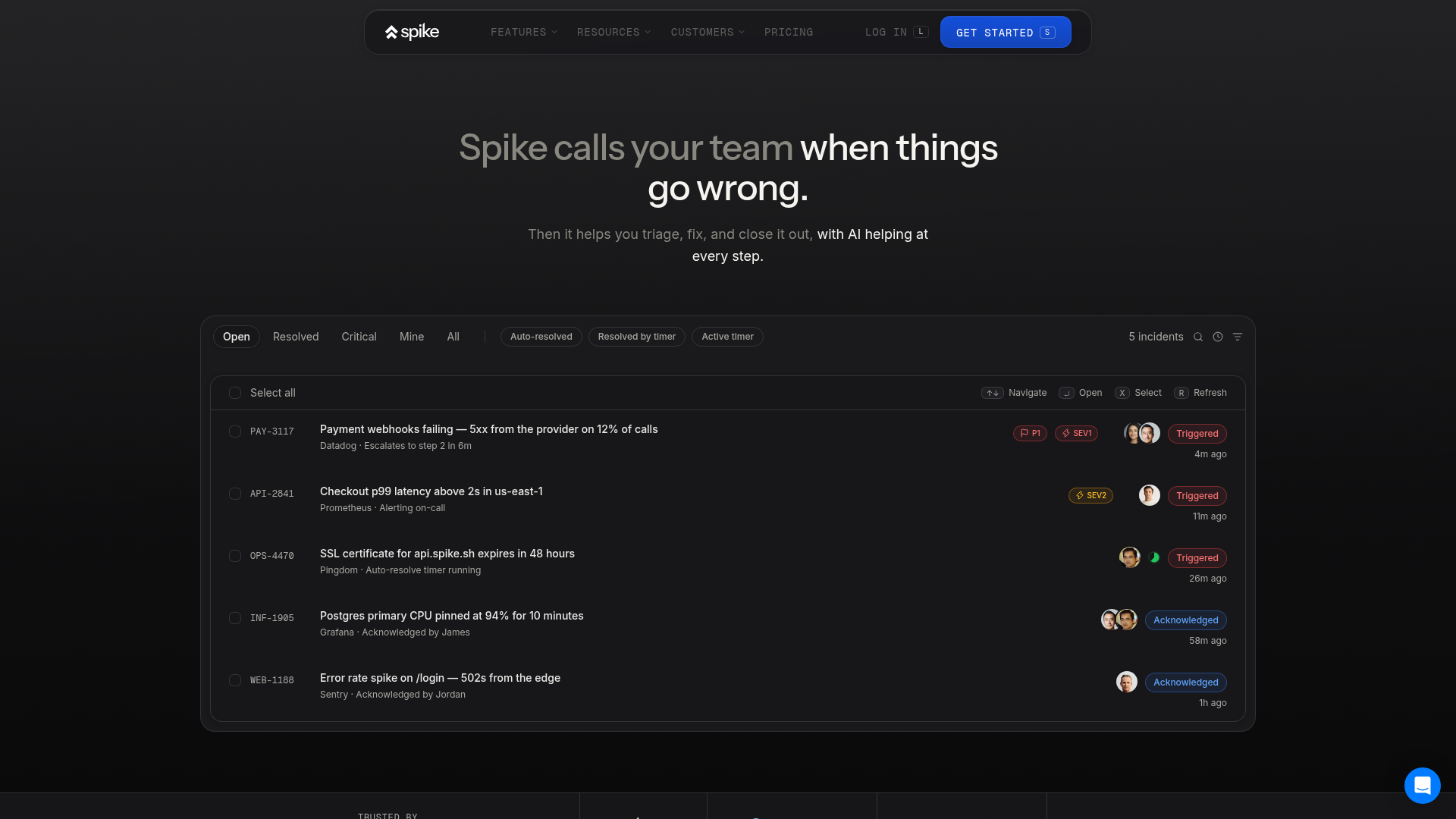Expand the Customers dropdown menu
Image resolution: width=1456 pixels, height=819 pixels.
point(708,32)
